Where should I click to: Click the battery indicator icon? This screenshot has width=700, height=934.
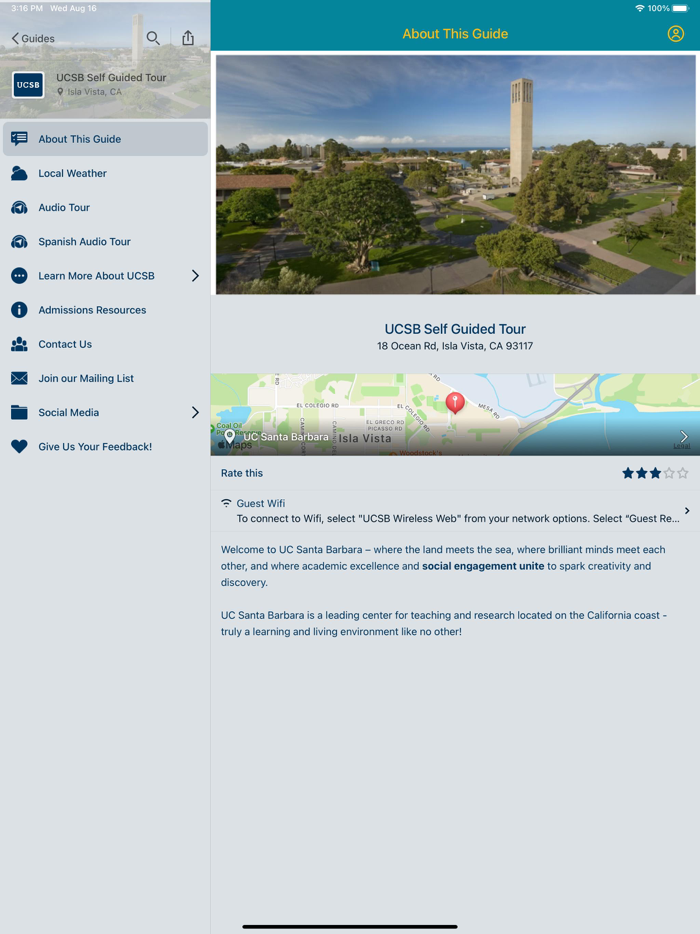pos(681,8)
